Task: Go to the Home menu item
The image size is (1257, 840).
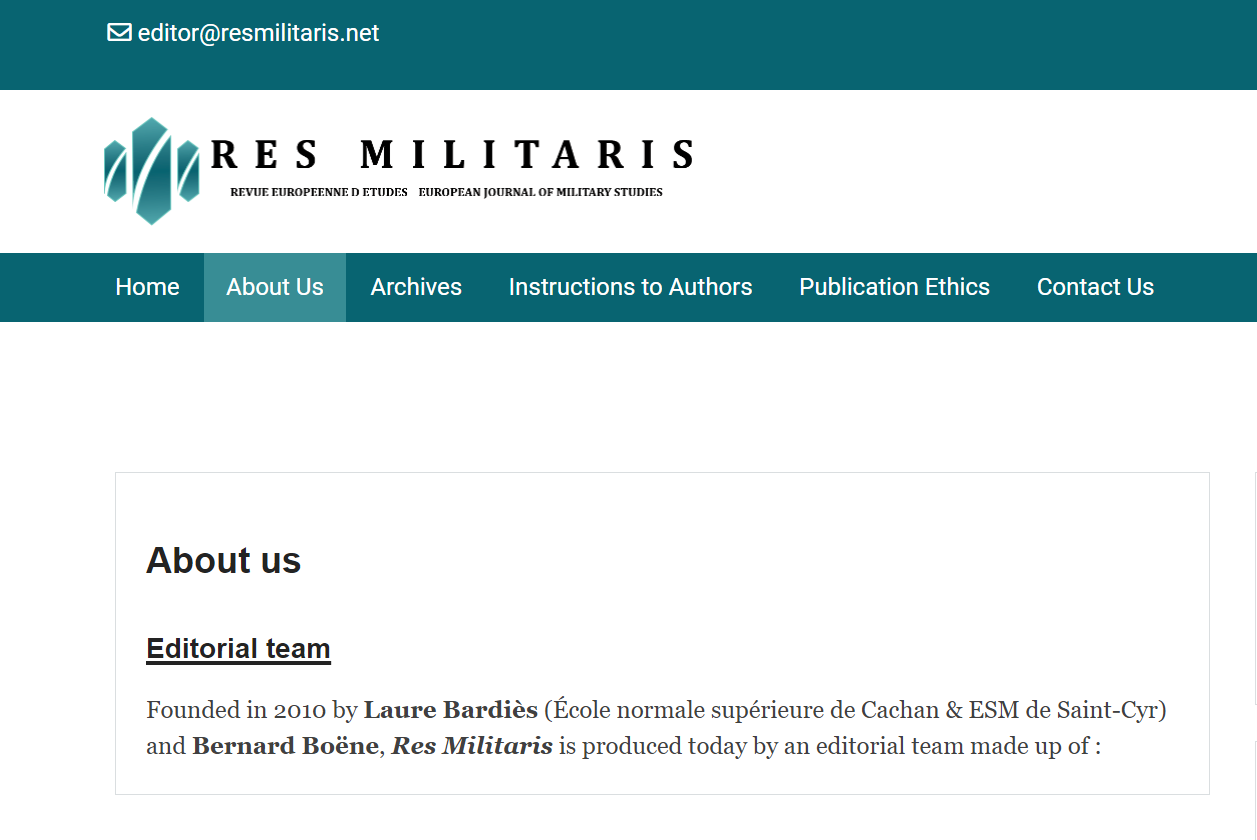Action: (147, 287)
